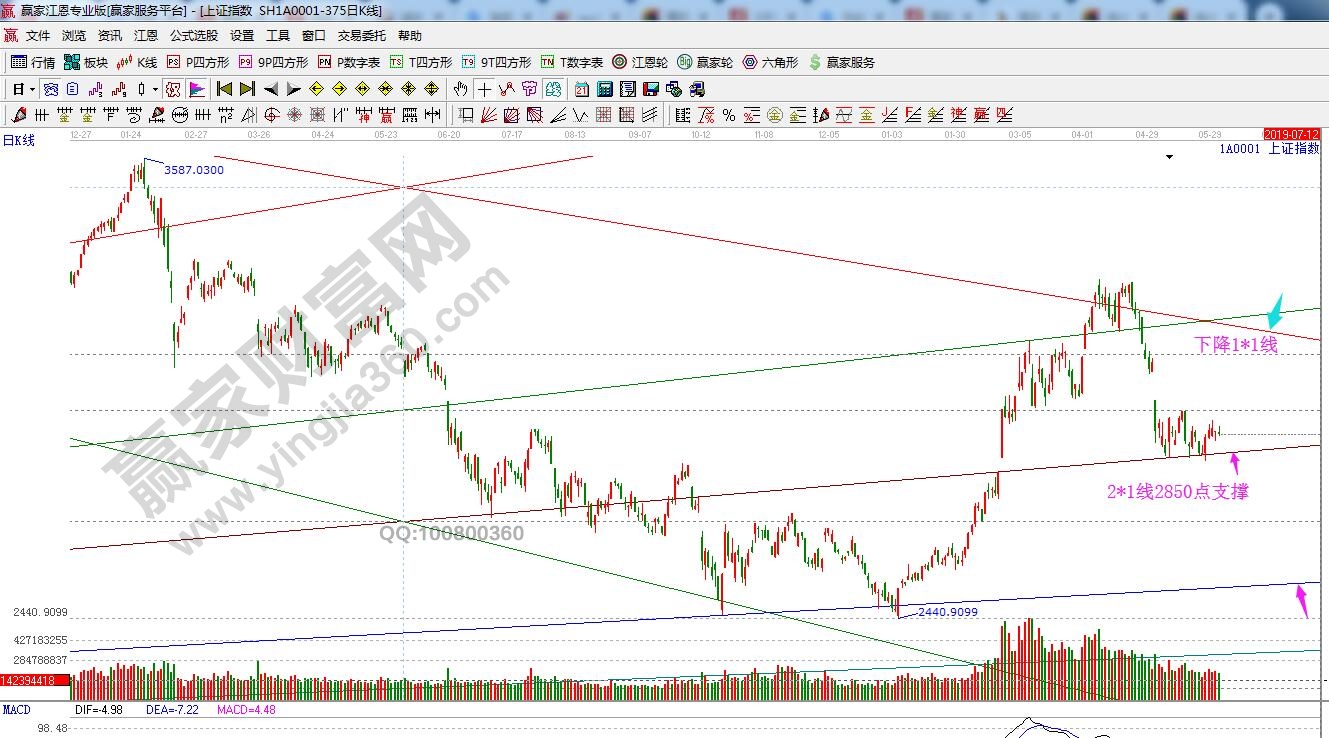Toggle the highlighted flag chart button
This screenshot has width=1329, height=738.
coord(196,89)
